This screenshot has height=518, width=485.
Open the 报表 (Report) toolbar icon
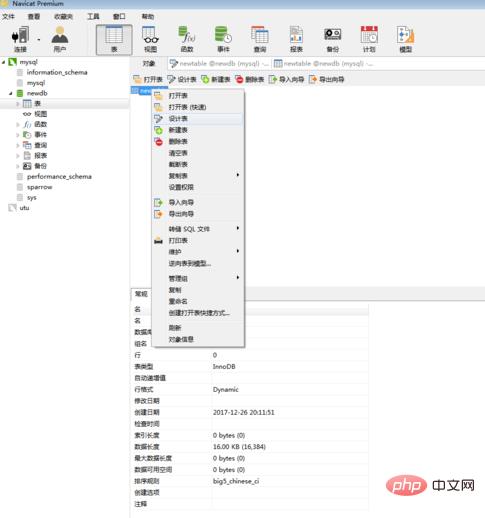[x=296, y=39]
